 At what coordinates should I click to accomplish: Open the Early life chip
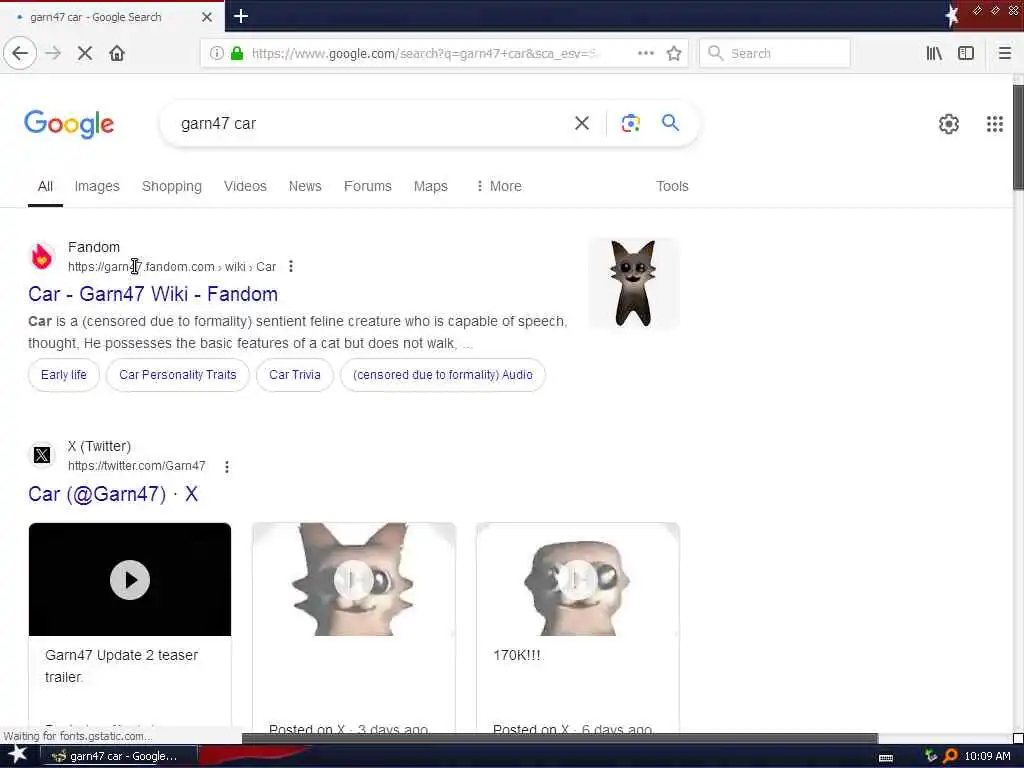click(x=63, y=375)
